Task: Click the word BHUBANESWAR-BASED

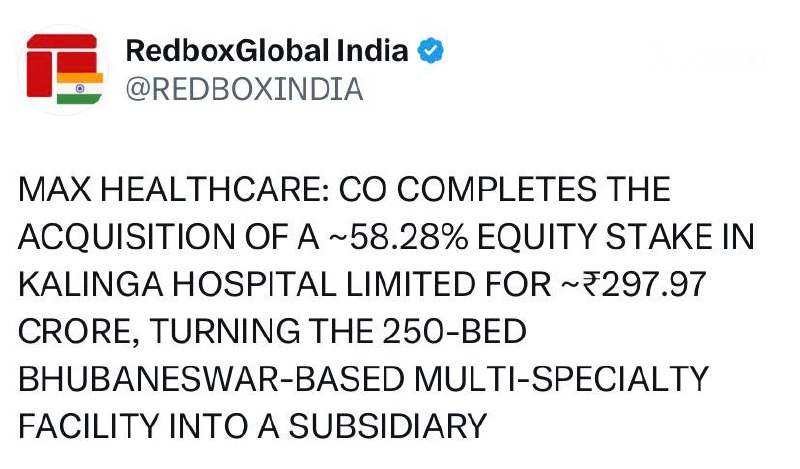Action: click(x=211, y=379)
